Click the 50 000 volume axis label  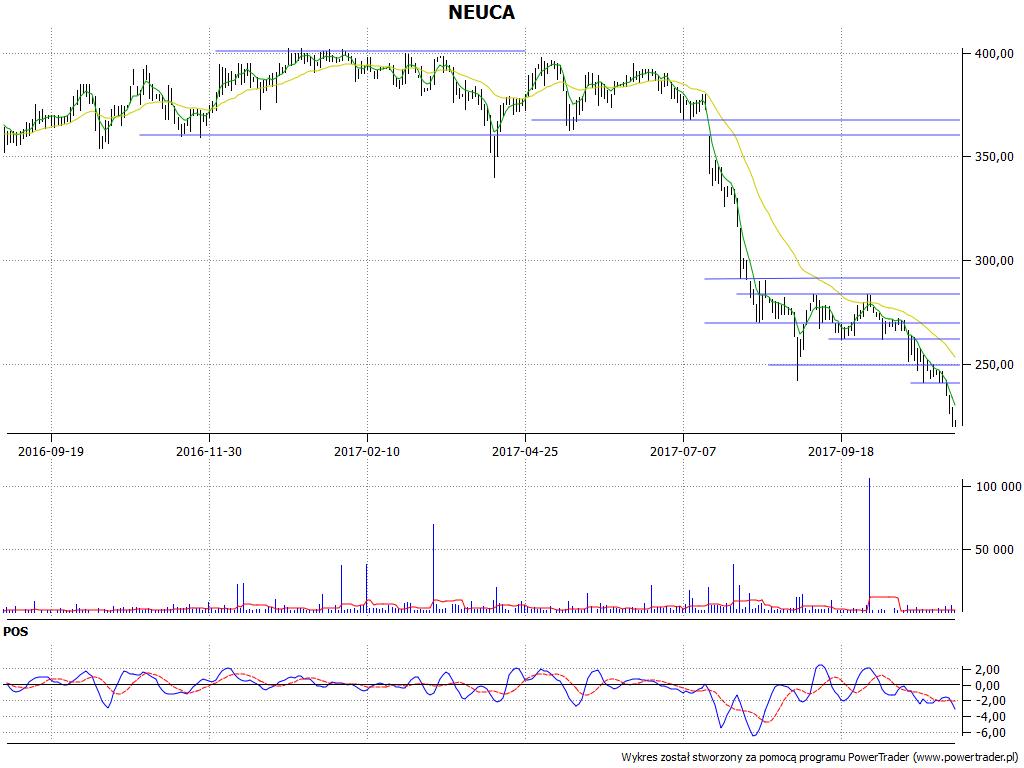(x=995, y=550)
